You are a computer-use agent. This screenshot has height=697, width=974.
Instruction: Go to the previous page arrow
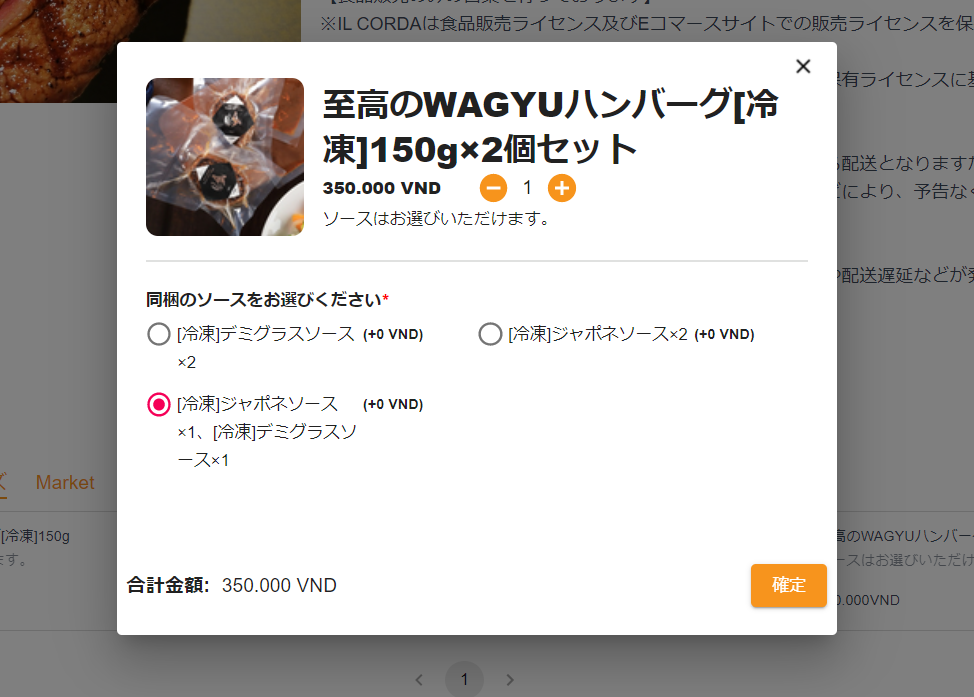[x=419, y=680]
